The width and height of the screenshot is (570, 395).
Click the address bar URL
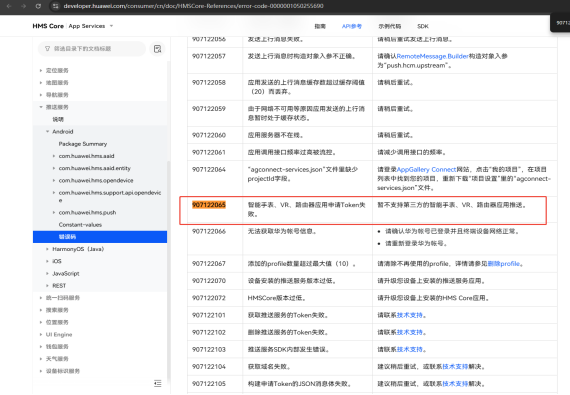193,6
